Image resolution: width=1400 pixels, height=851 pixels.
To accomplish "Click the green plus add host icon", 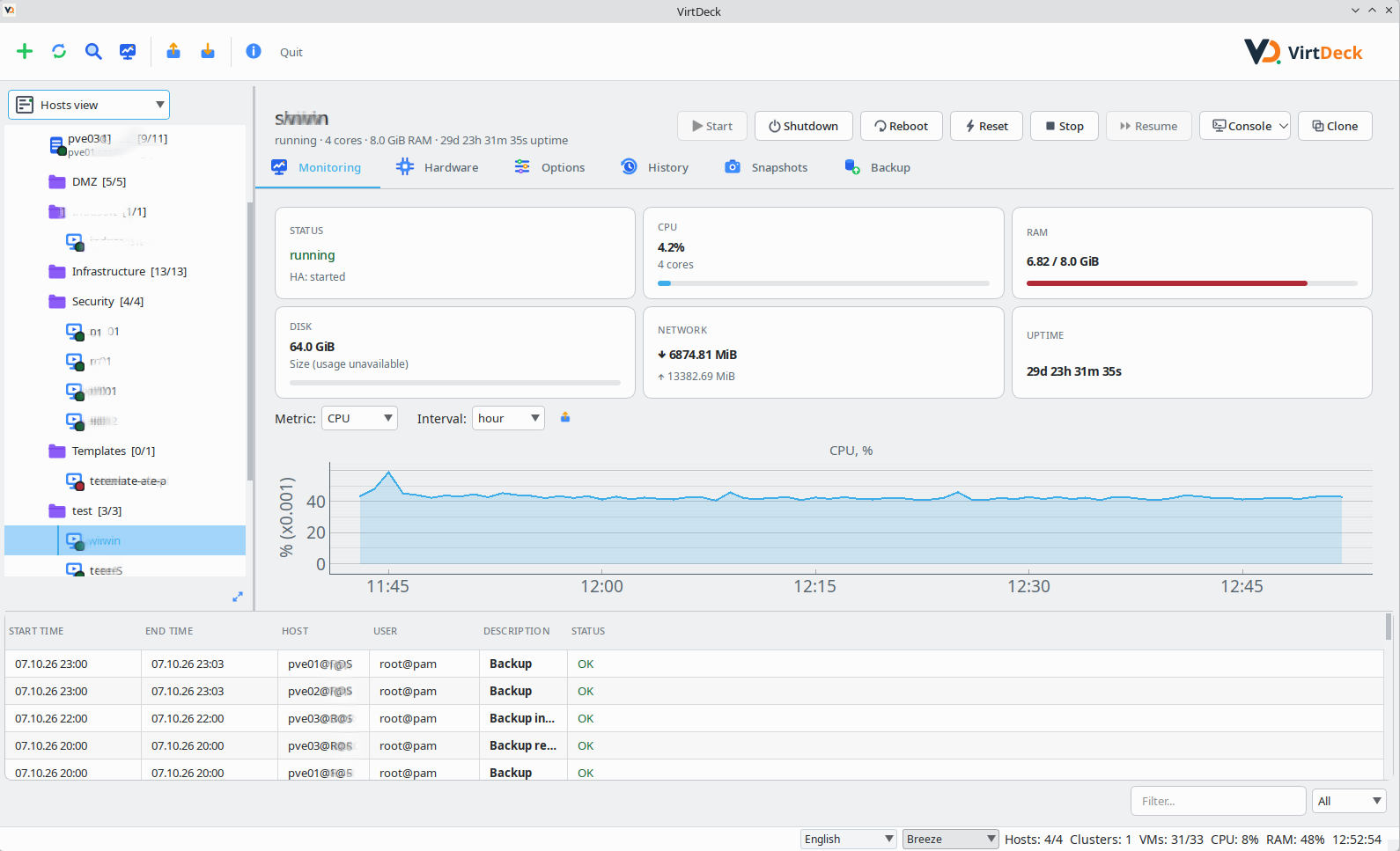I will (25, 51).
